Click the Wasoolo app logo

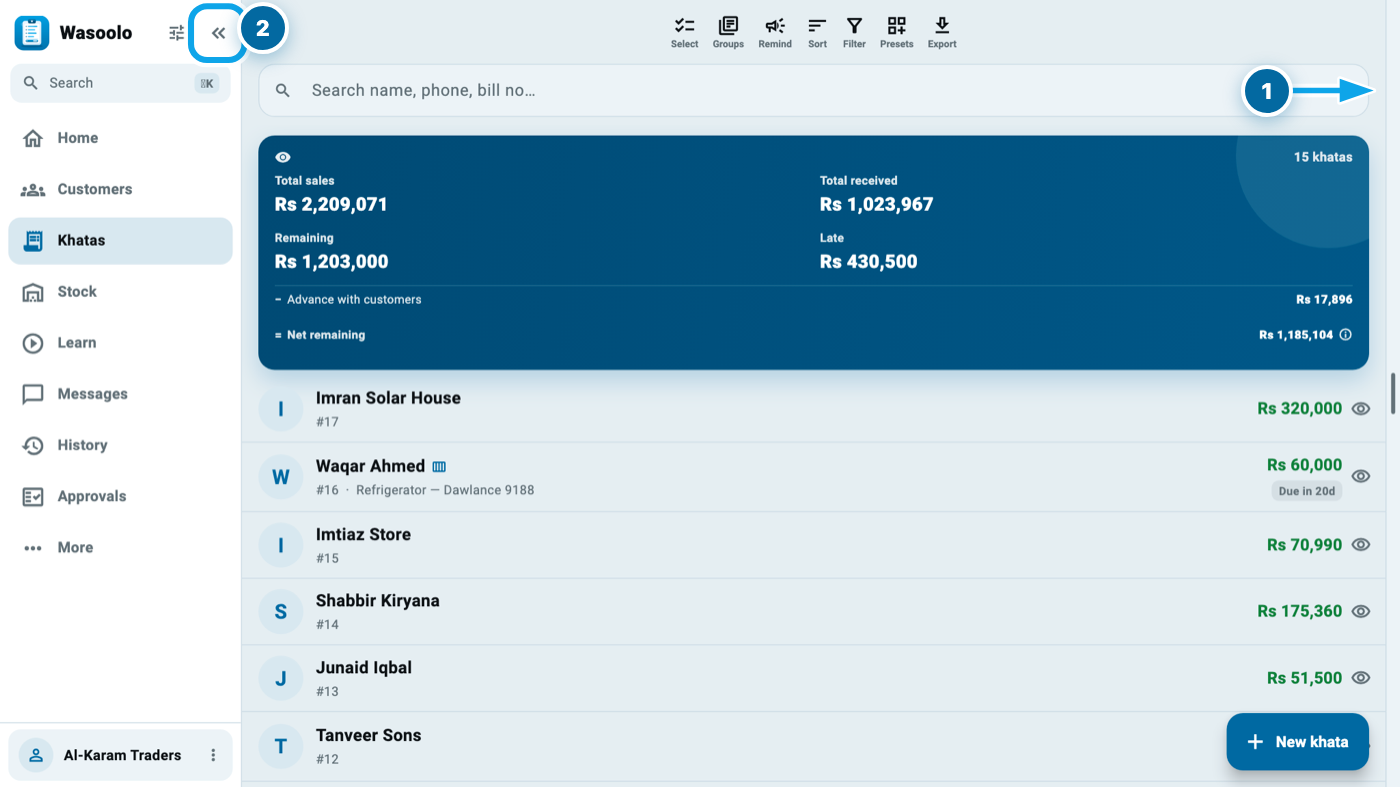(32, 33)
